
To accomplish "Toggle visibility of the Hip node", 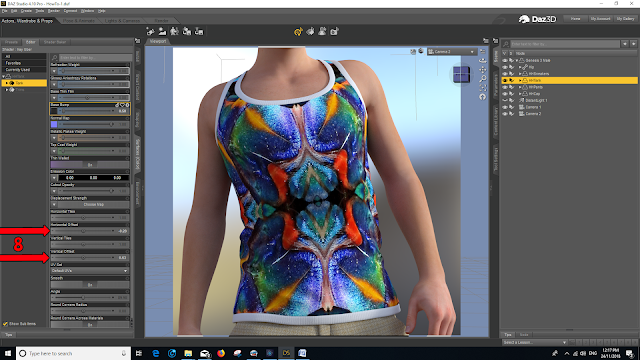I will [505, 67].
